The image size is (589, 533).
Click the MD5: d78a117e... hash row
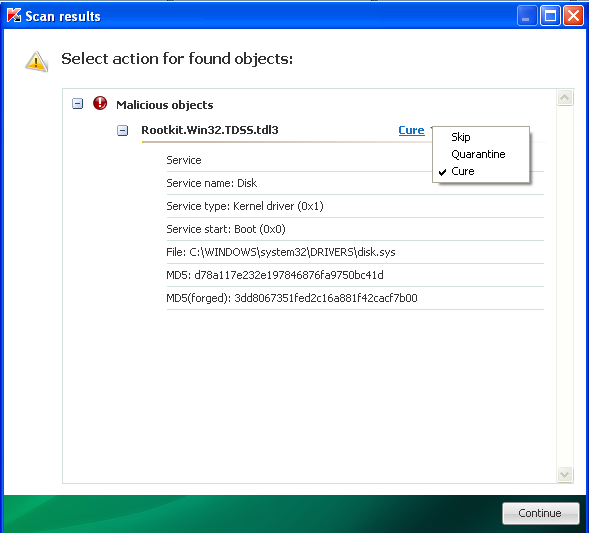tap(355, 275)
